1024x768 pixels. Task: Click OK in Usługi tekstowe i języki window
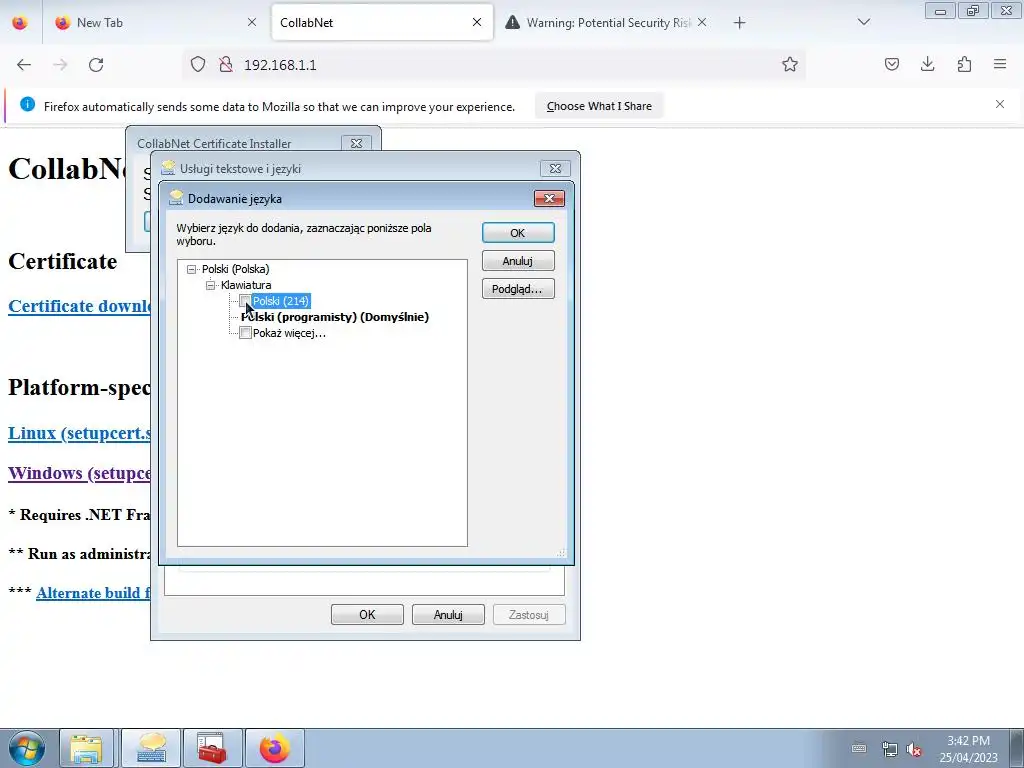pos(367,615)
